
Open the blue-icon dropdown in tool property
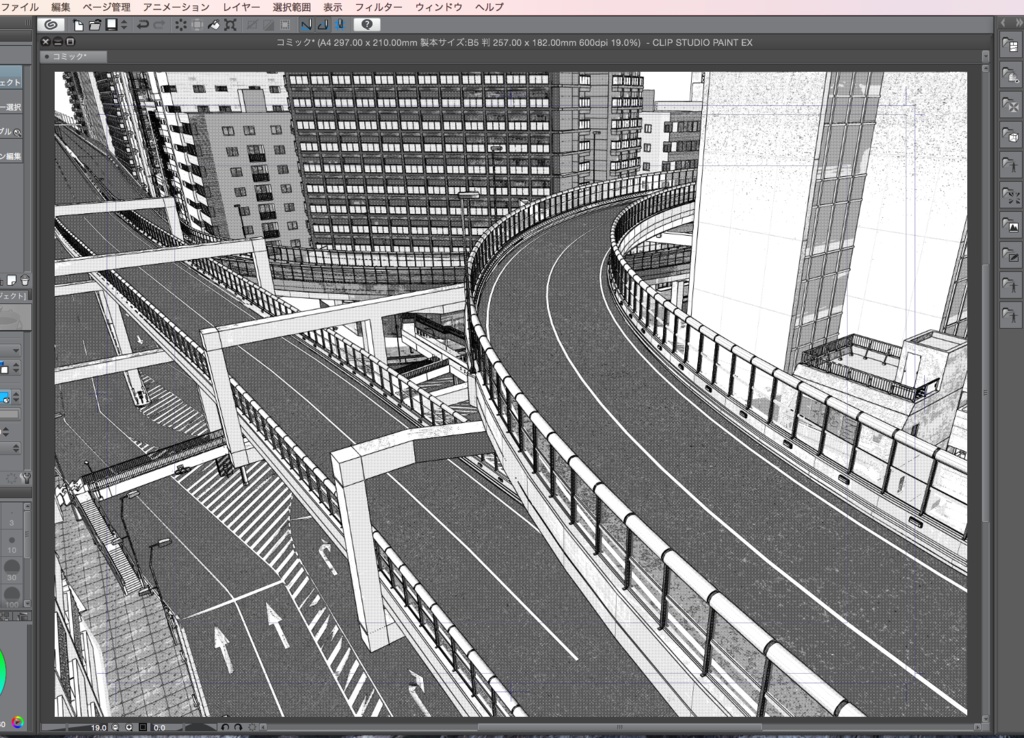point(16,397)
